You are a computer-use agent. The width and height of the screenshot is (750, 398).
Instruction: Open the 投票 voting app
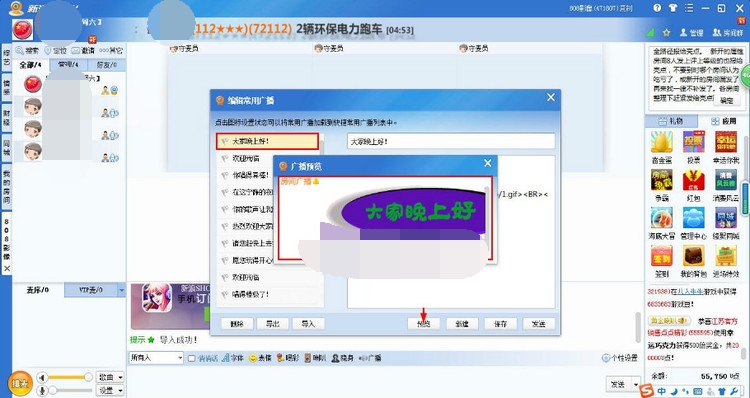tap(694, 142)
